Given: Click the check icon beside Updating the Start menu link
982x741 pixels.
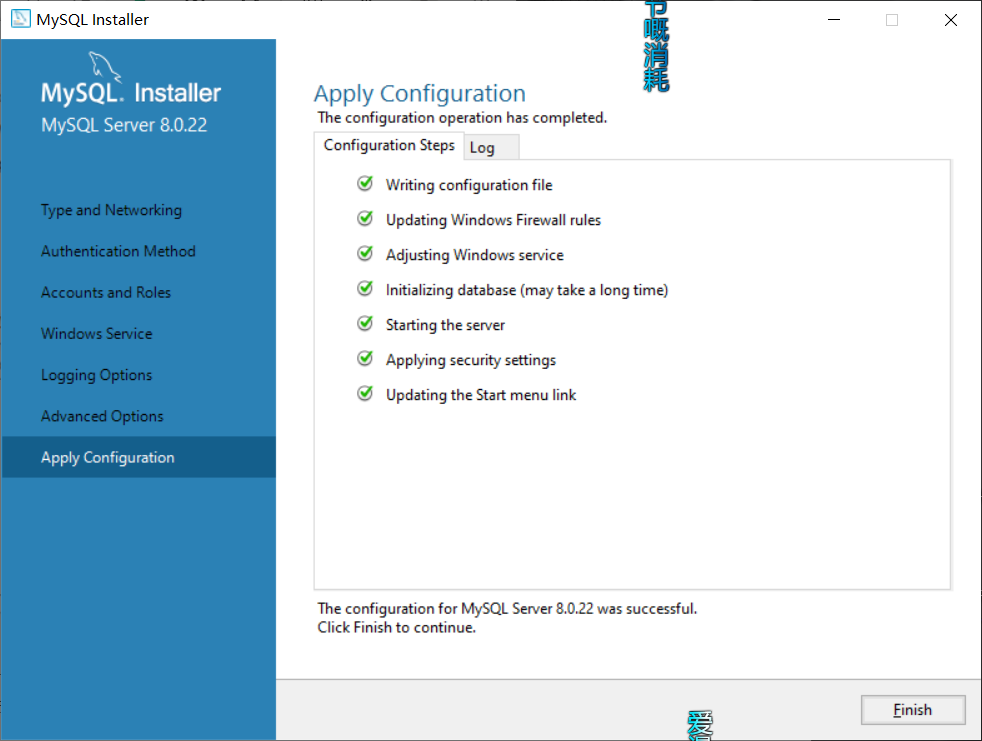Looking at the screenshot, I should point(365,394).
